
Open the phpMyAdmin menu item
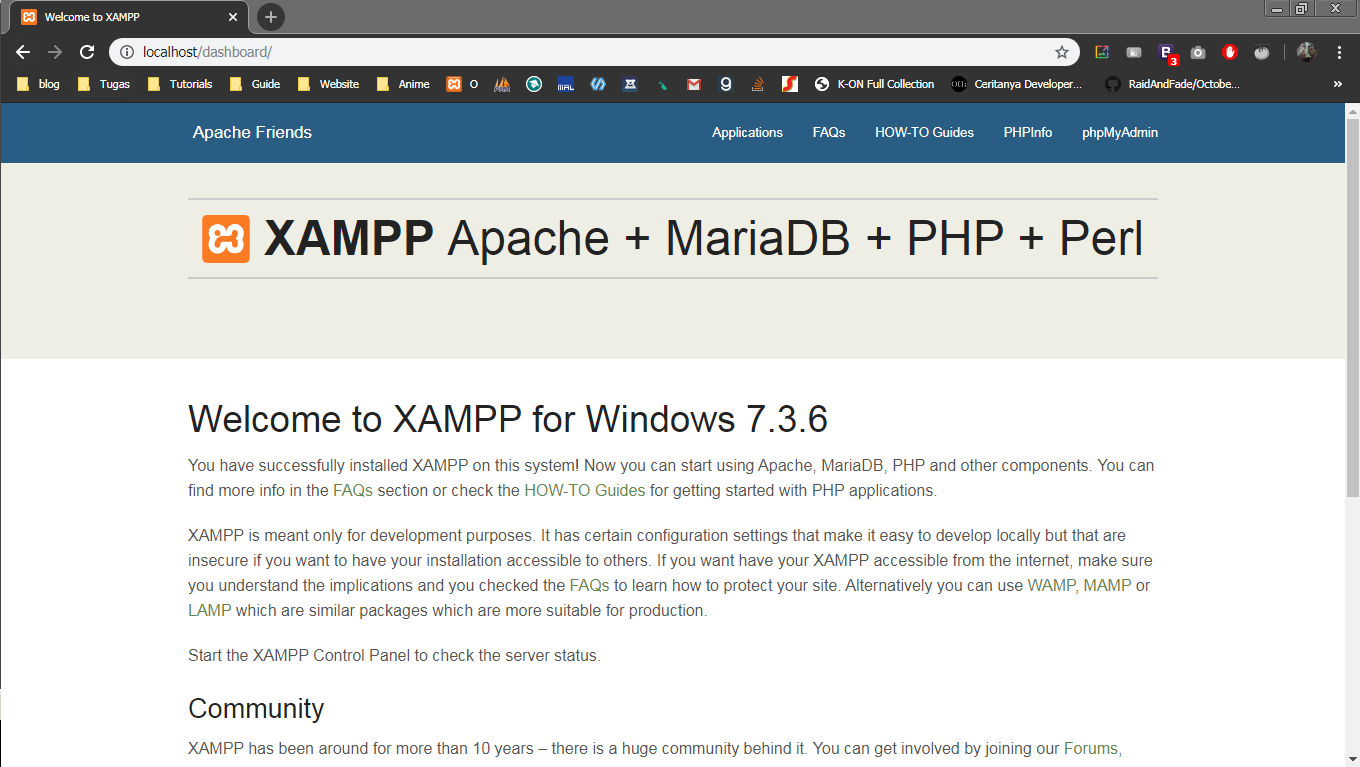[x=1119, y=132]
